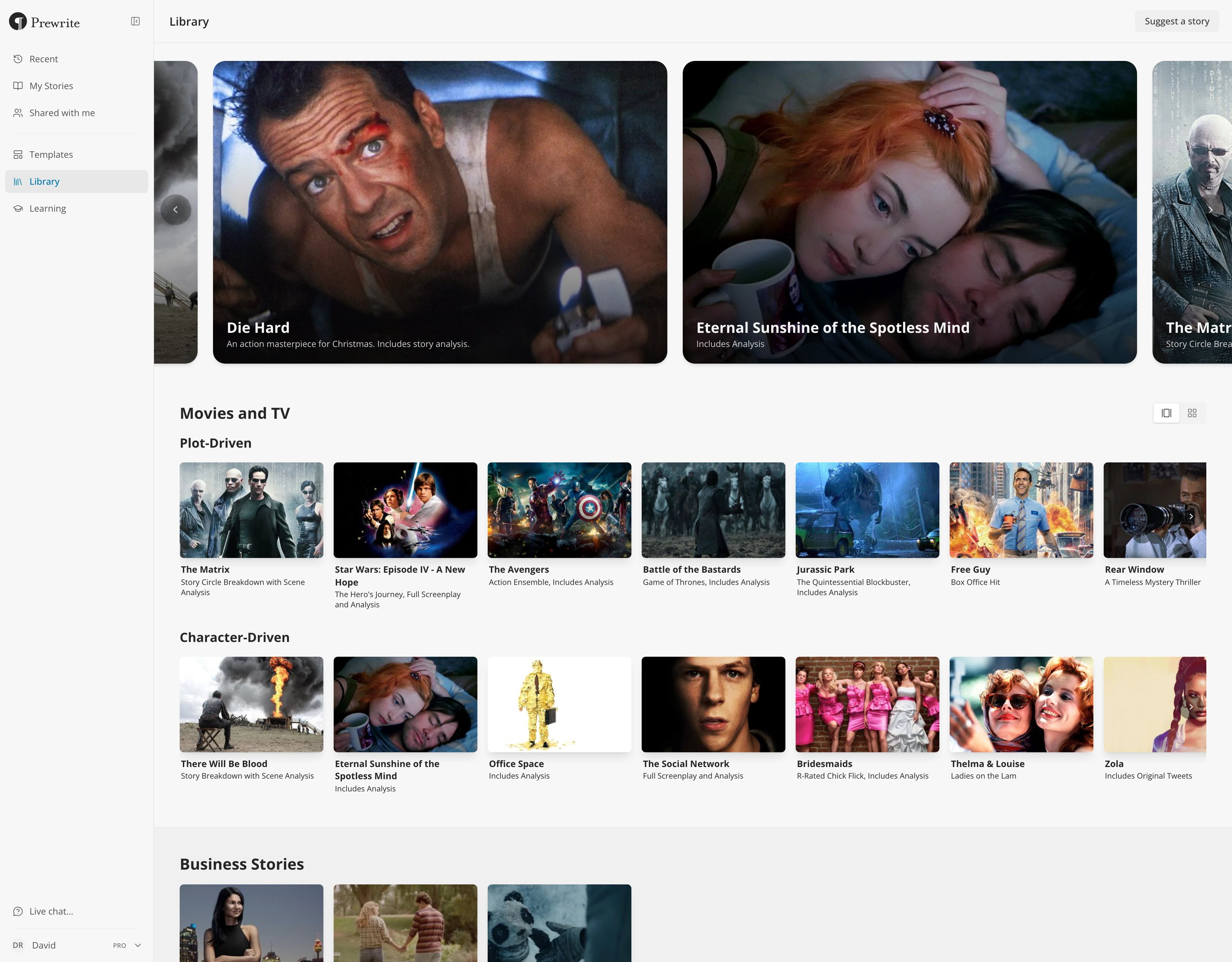The width and height of the screenshot is (1232, 962).
Task: Click the Recent clock icon
Action: pyautogui.click(x=18, y=59)
